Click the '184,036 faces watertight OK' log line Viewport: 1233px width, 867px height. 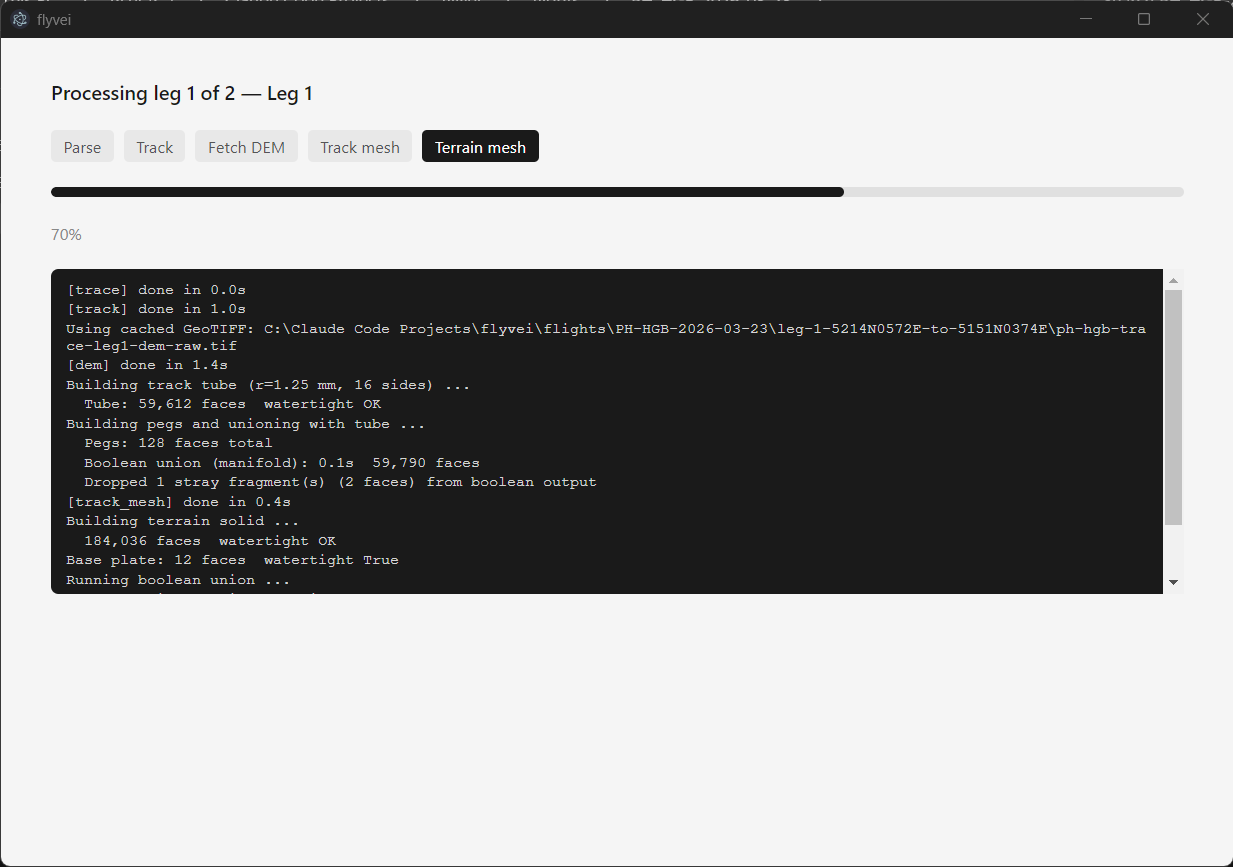click(x=210, y=541)
